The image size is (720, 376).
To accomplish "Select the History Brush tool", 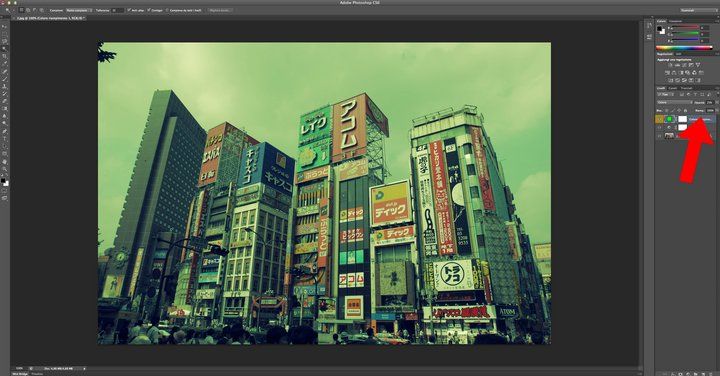I will 6,93.
